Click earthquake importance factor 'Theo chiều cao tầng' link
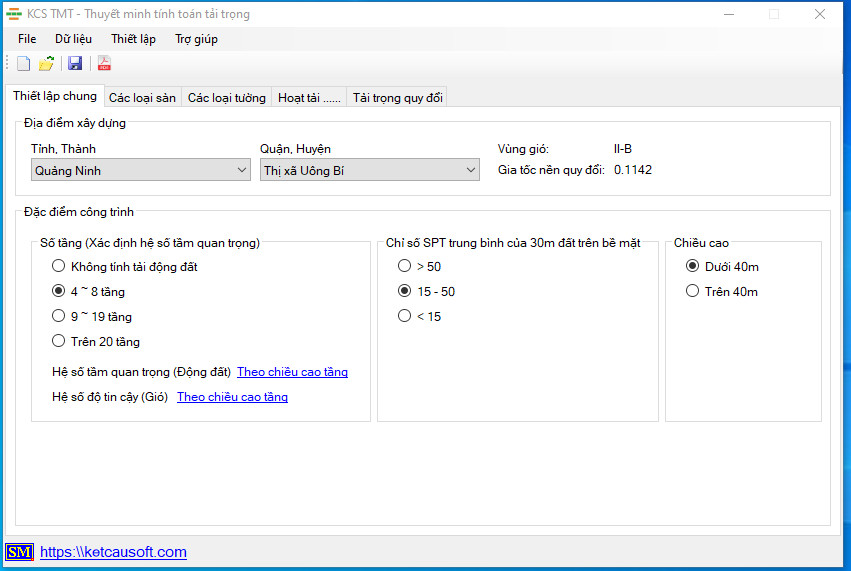 292,372
